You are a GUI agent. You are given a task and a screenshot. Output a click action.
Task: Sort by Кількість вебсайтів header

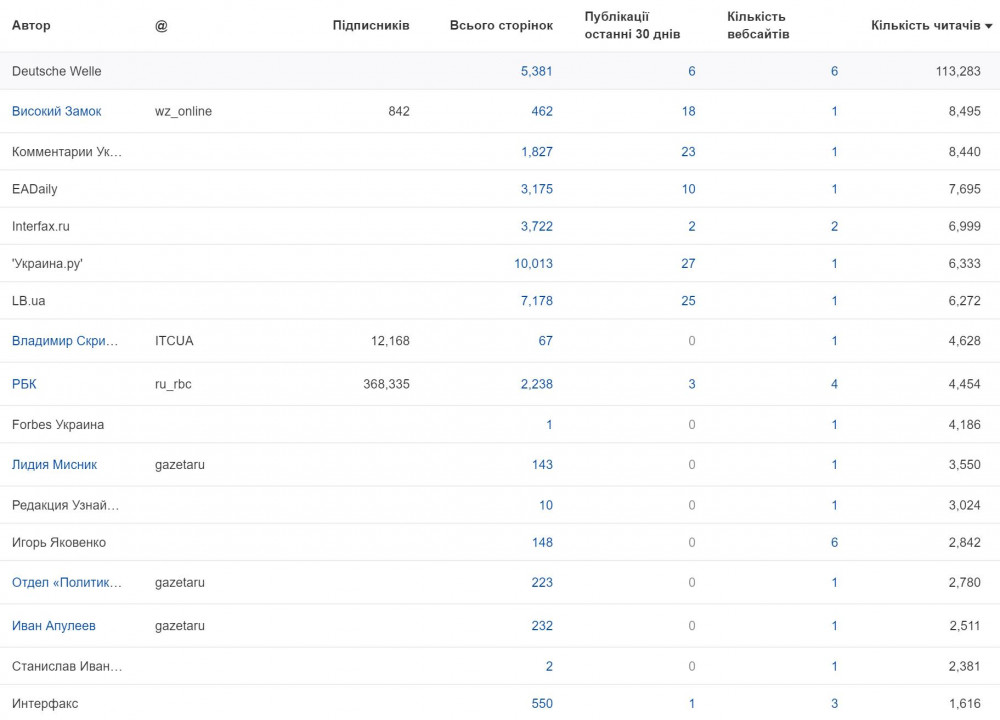758,26
